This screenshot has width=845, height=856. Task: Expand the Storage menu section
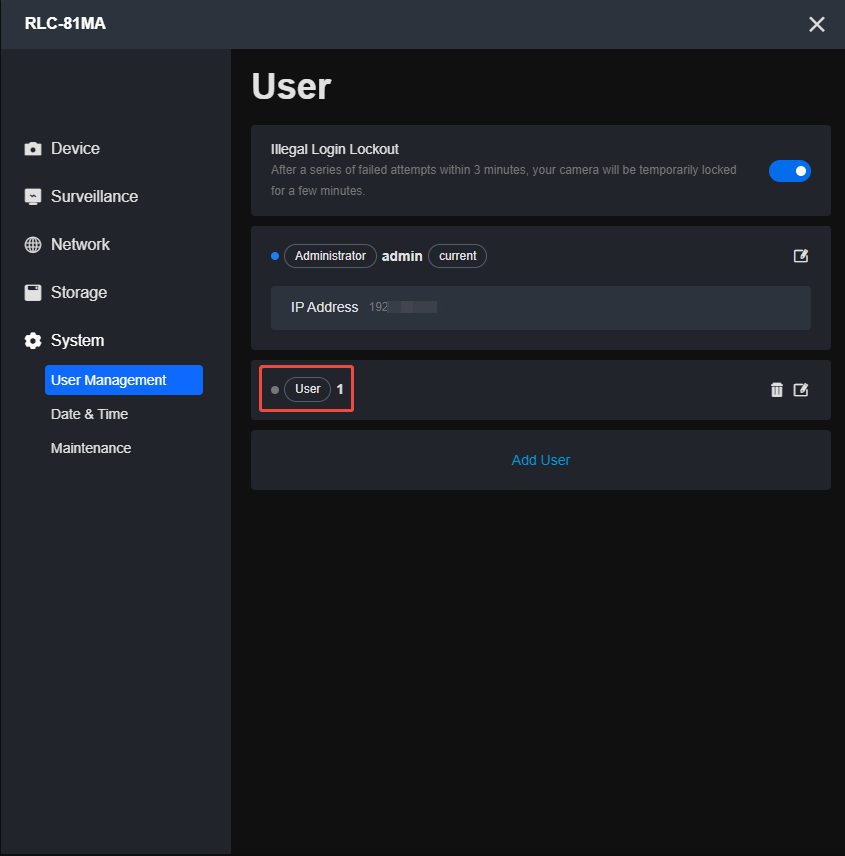click(x=78, y=293)
